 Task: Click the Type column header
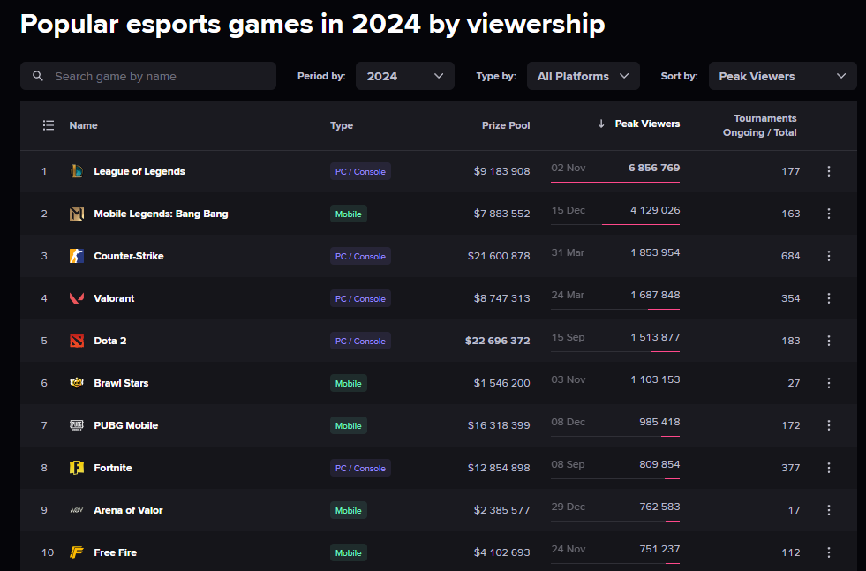(x=341, y=125)
